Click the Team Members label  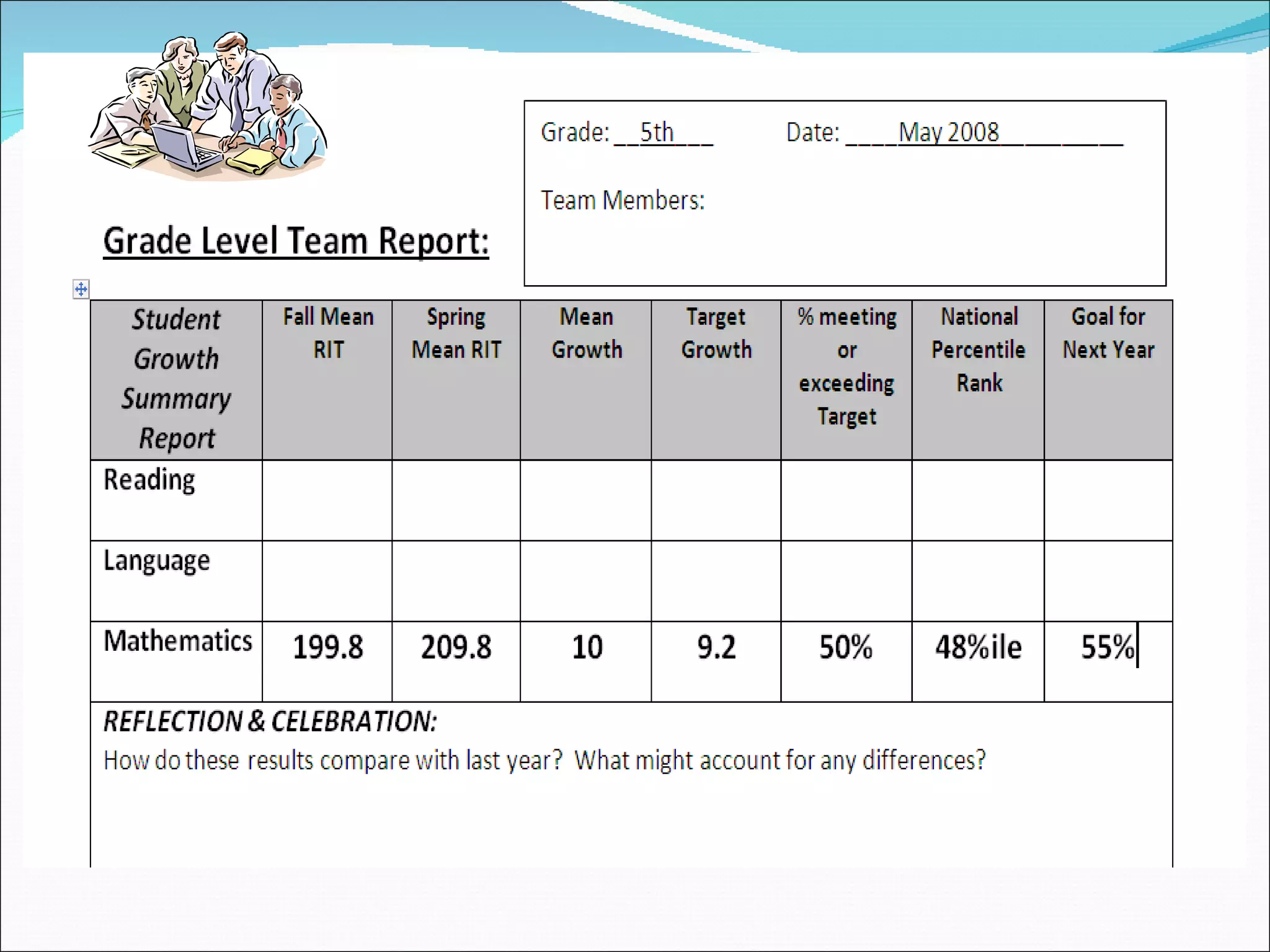click(x=623, y=201)
